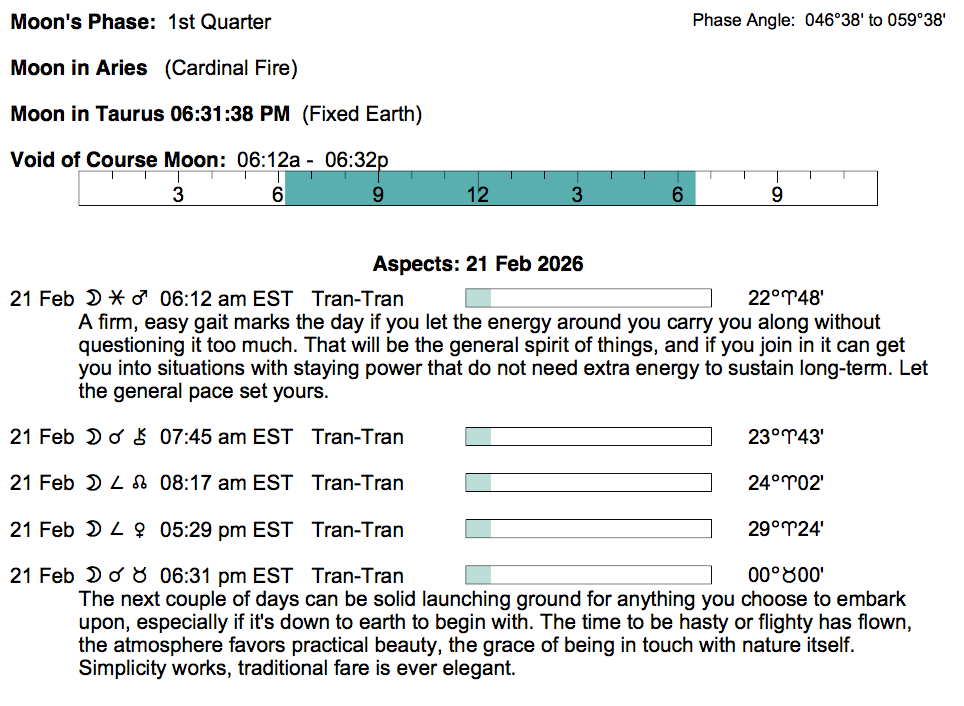Click the Moon glyph in the 07:45 am row
The width and height of the screenshot is (964, 706).
click(93, 437)
